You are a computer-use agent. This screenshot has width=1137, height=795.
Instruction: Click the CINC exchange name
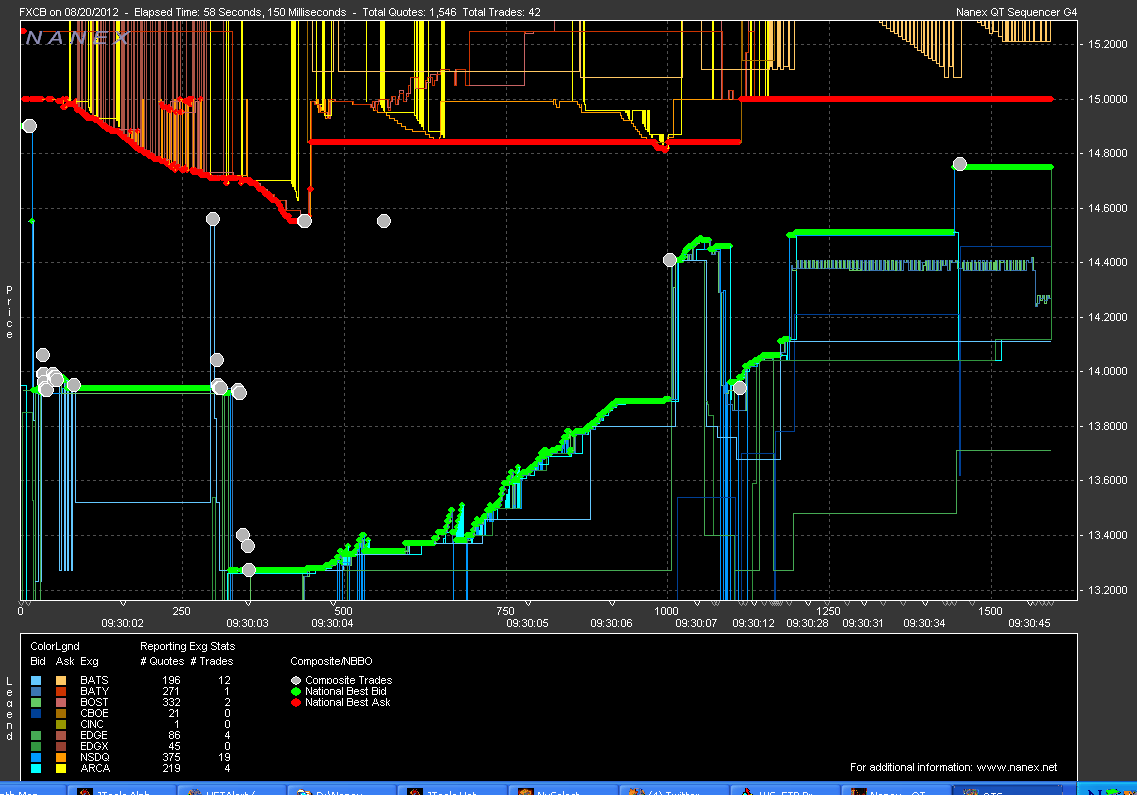tap(92, 724)
